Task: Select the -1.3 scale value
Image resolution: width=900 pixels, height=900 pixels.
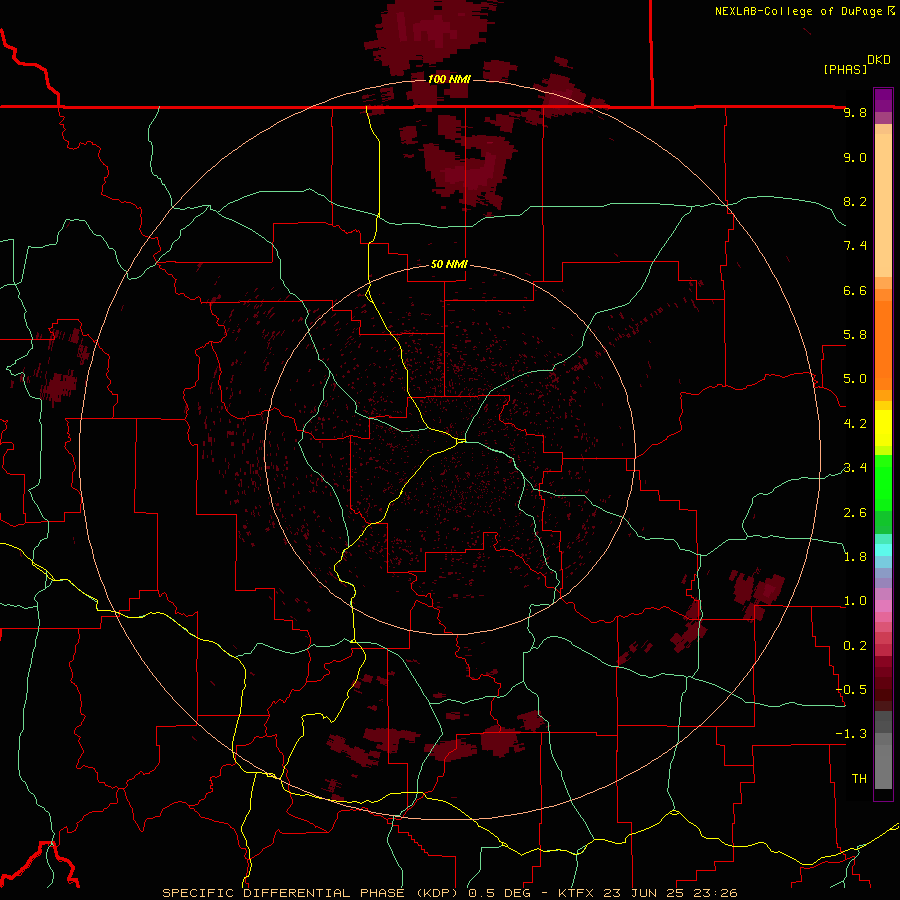Action: (851, 734)
